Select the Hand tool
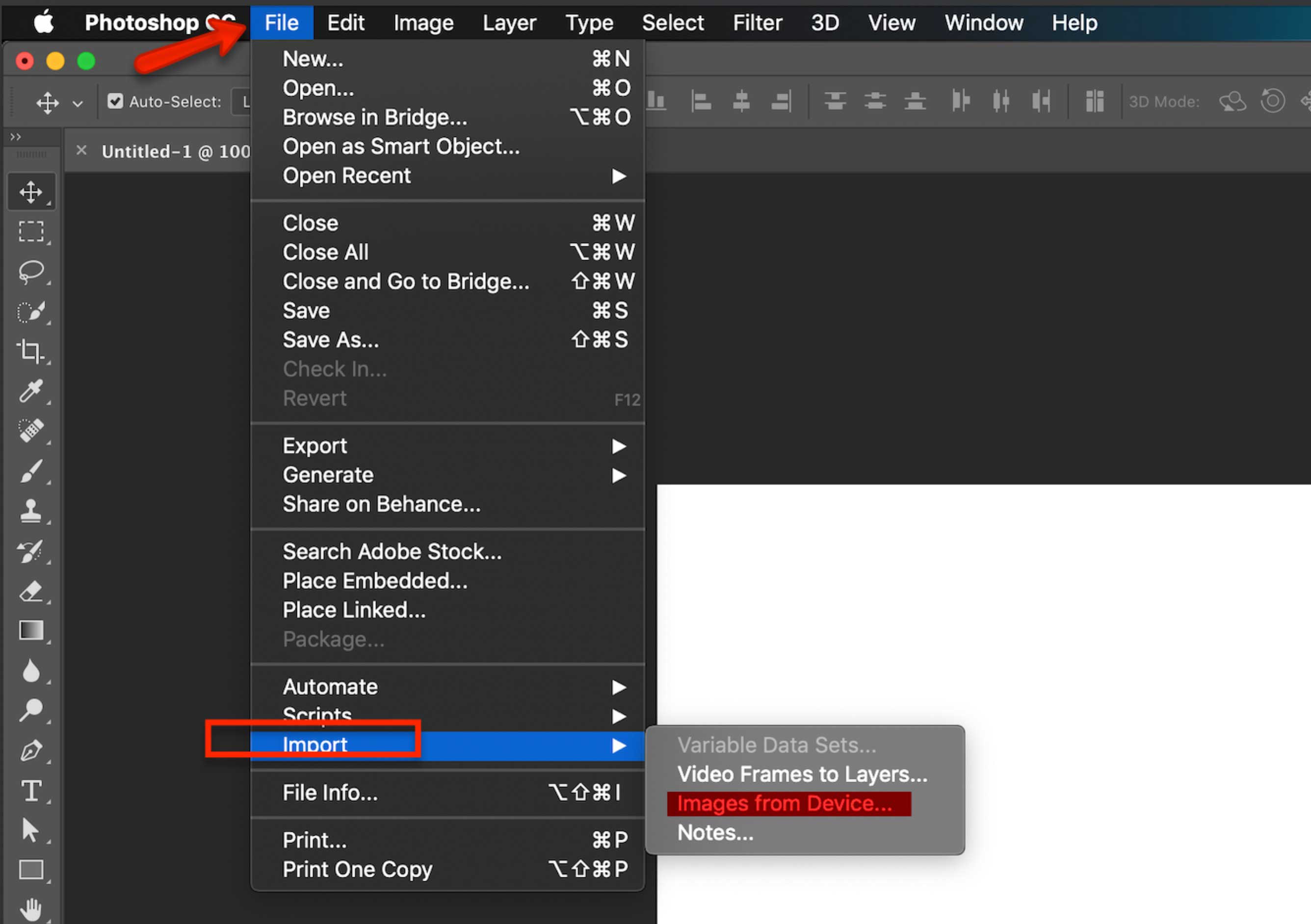 click(x=31, y=909)
